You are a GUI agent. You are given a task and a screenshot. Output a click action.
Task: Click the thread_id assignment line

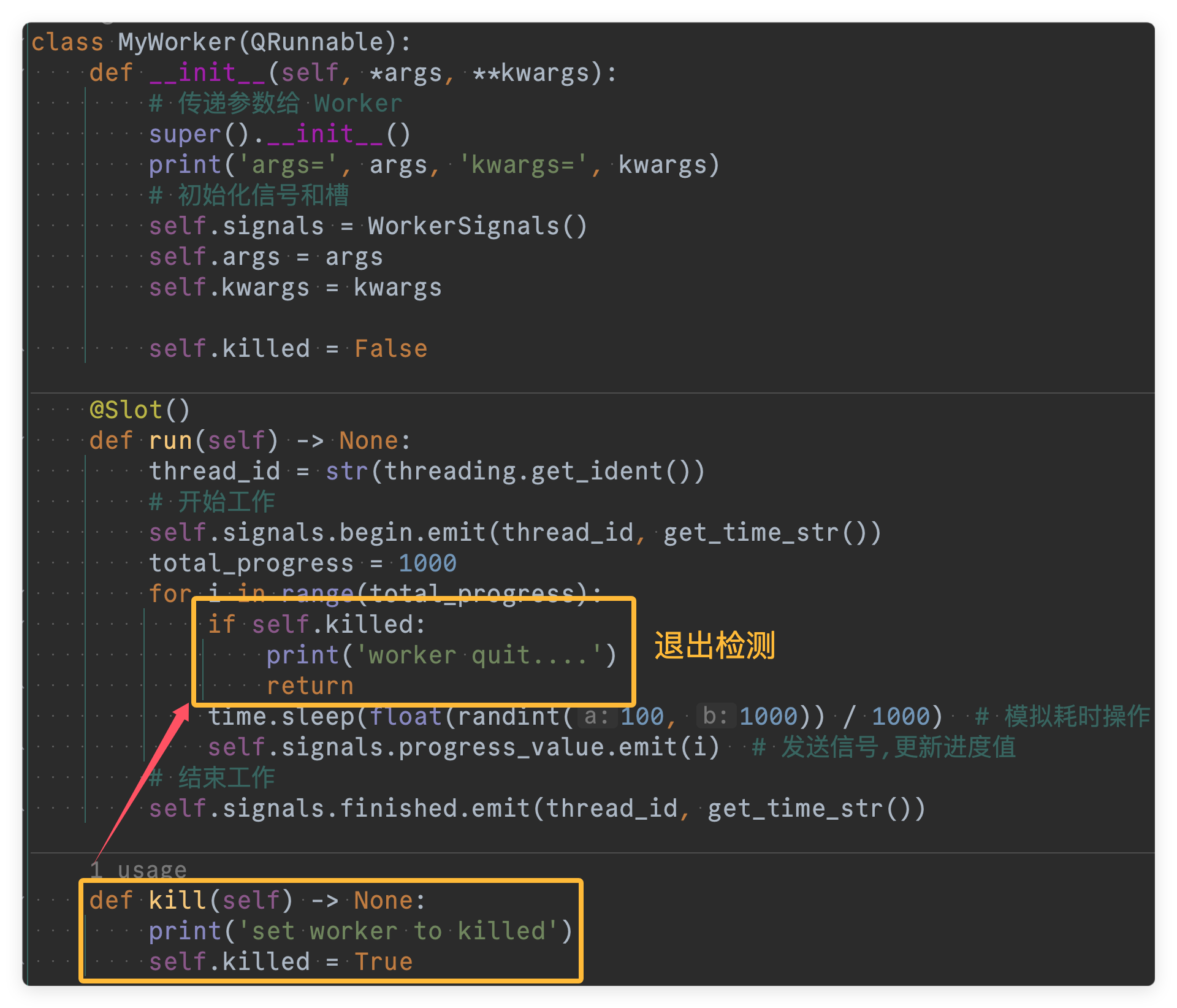[x=427, y=472]
